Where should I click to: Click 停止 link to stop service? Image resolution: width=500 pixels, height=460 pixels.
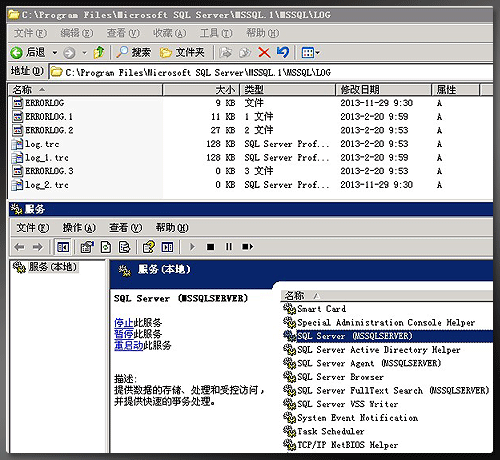coord(124,323)
